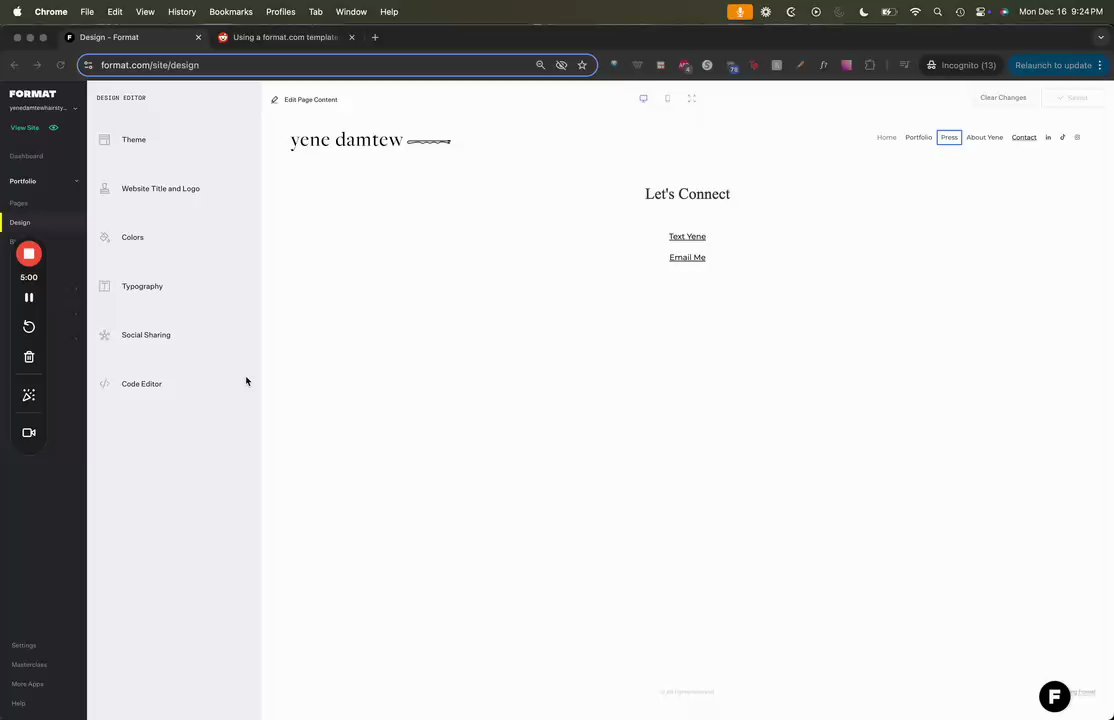The image size is (1114, 720).
Task: Bookmark this page with the star icon
Action: point(583,65)
